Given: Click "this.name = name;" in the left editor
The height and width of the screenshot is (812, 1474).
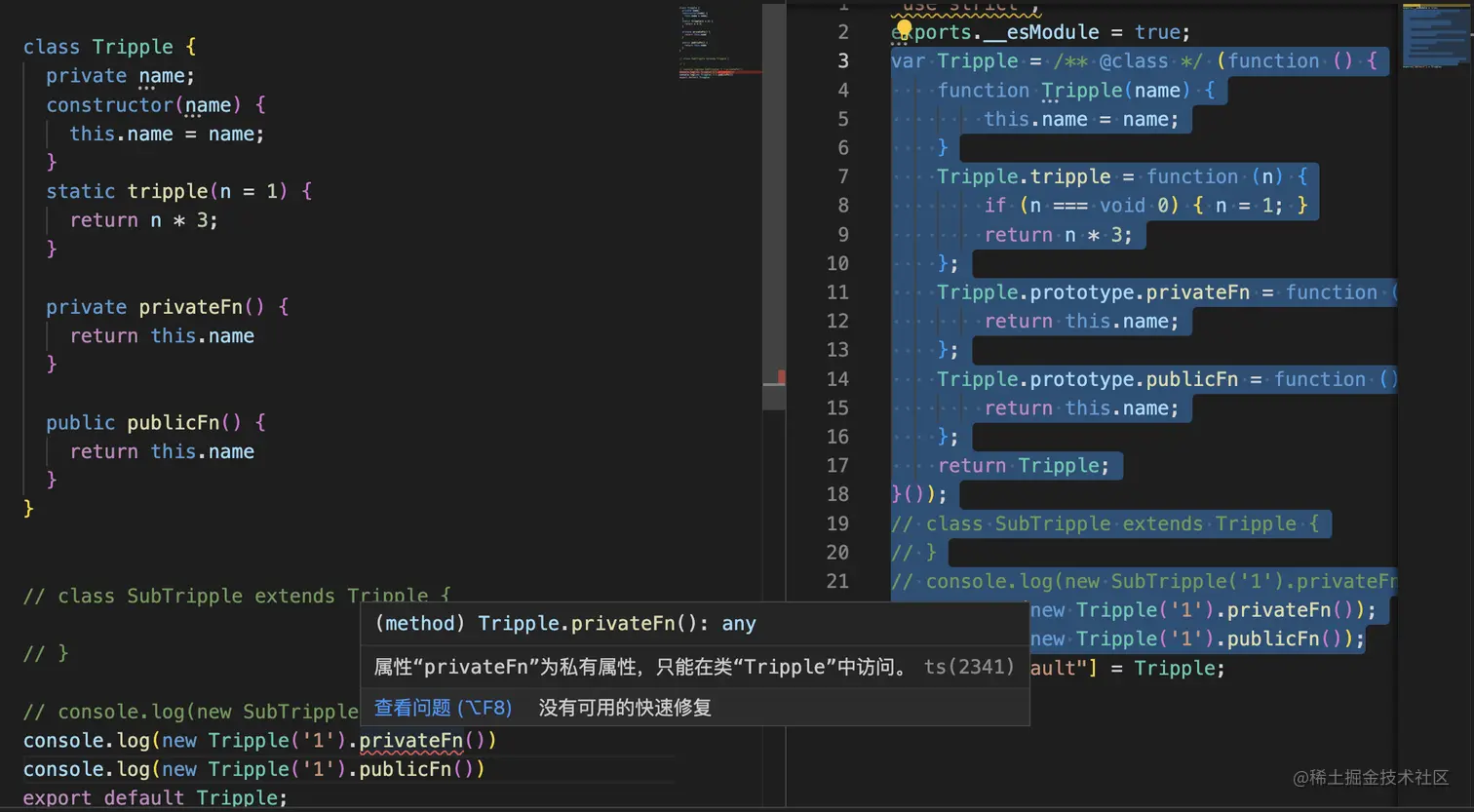Looking at the screenshot, I should [167, 134].
